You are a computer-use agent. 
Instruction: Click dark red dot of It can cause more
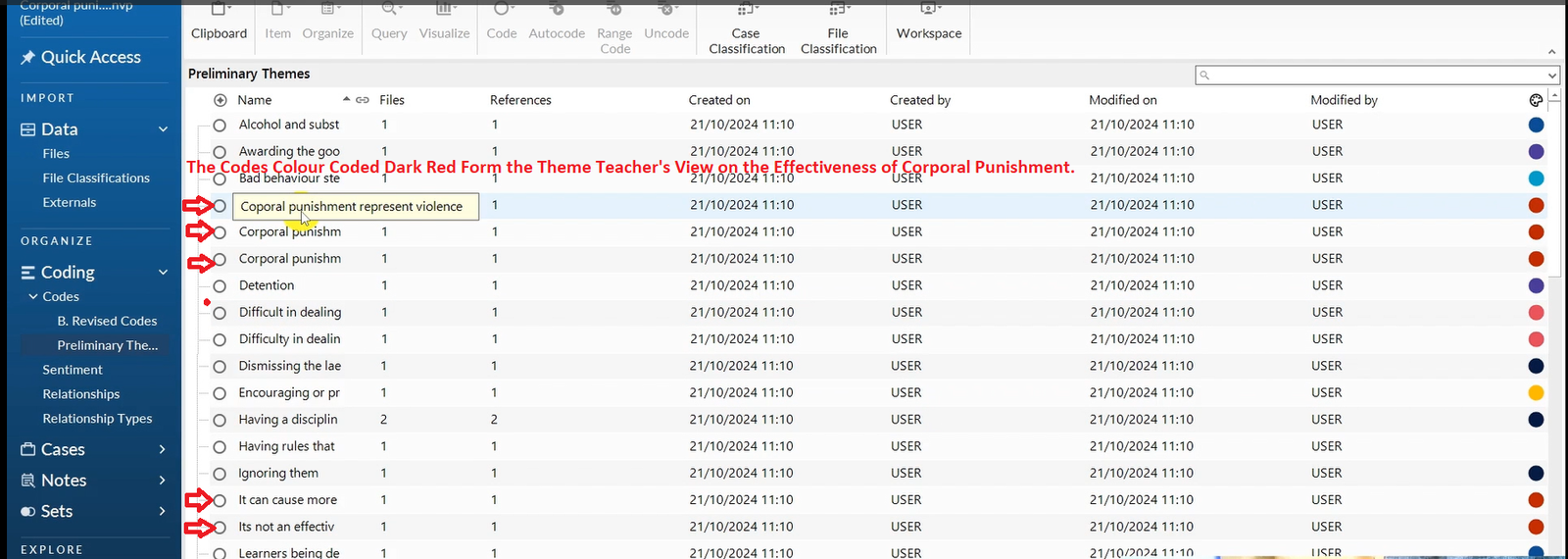coord(1536,500)
